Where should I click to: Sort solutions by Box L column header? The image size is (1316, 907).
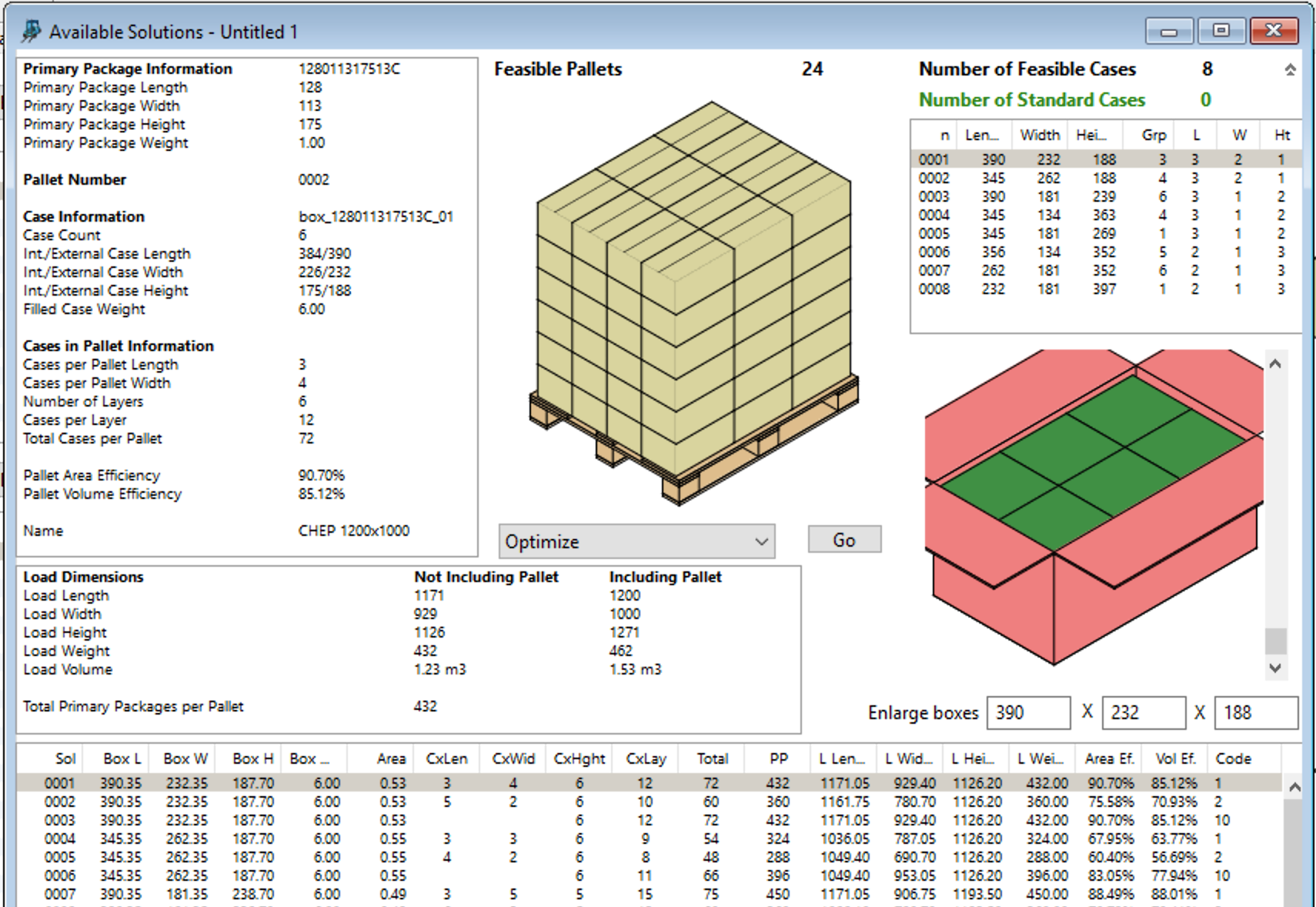click(115, 758)
